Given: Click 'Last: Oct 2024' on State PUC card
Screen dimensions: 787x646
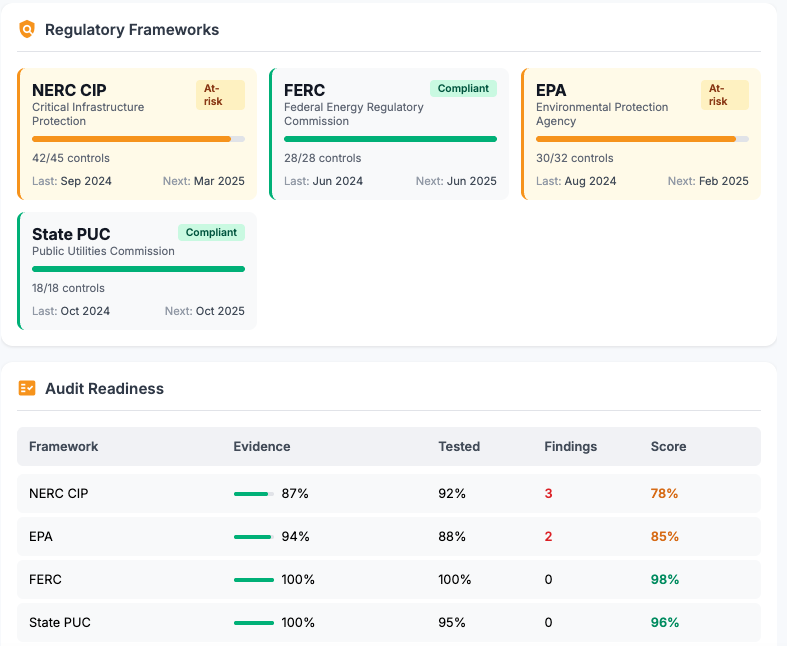Looking at the screenshot, I should click(x=71, y=311).
